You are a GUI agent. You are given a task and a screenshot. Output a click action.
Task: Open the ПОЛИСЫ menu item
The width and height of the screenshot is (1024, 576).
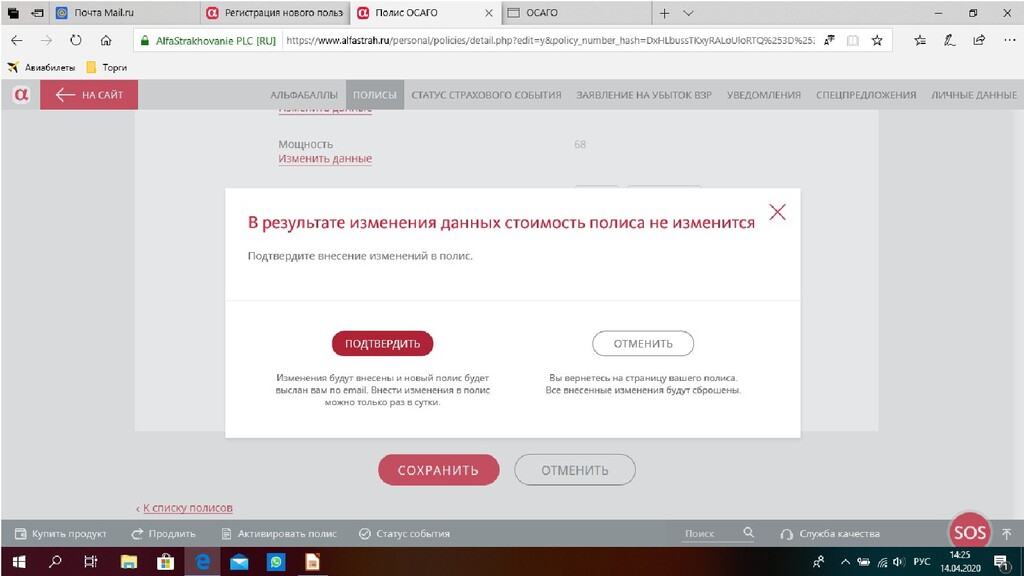coord(375,95)
